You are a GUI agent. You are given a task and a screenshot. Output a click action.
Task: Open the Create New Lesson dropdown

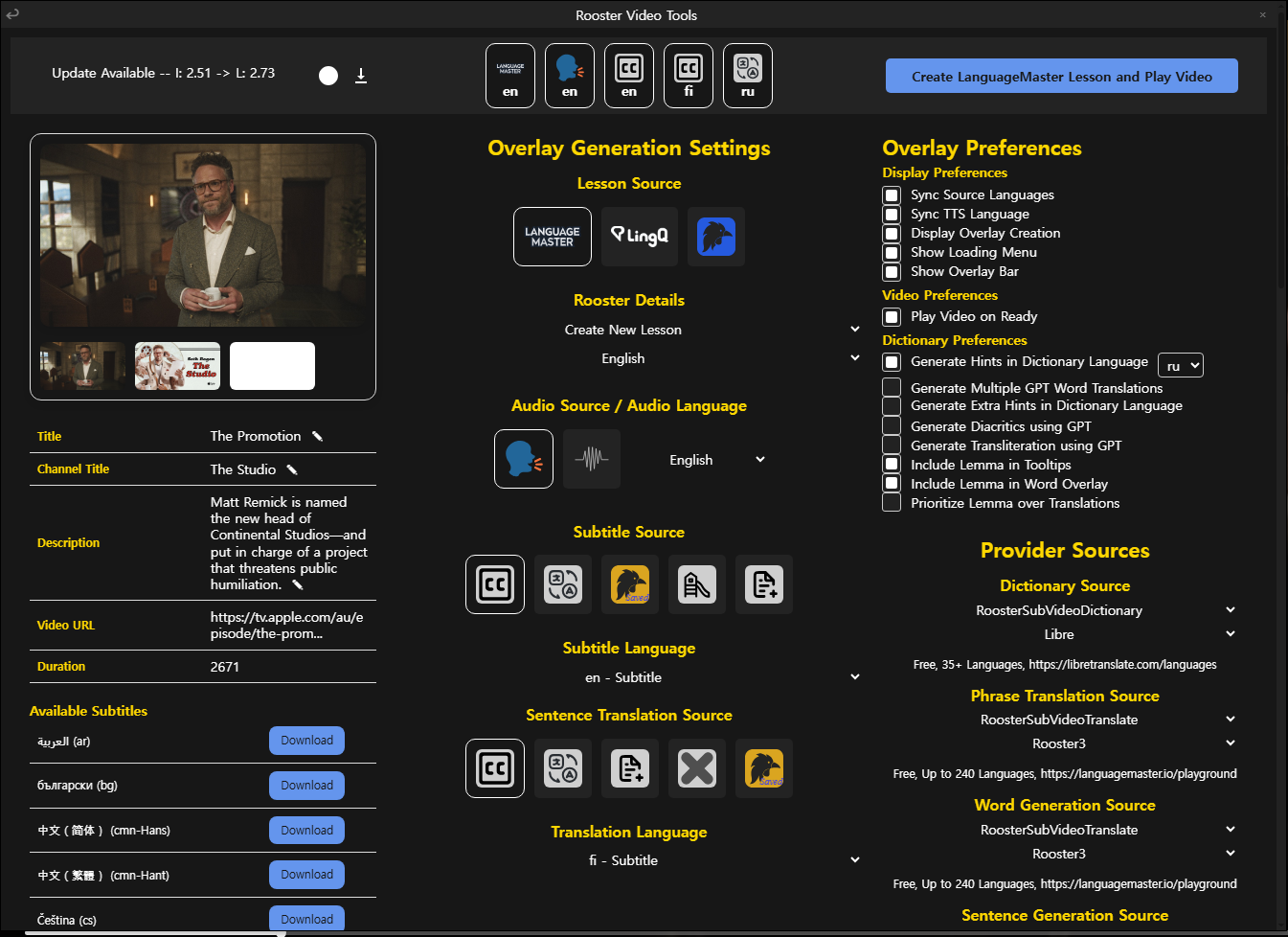[x=629, y=330]
